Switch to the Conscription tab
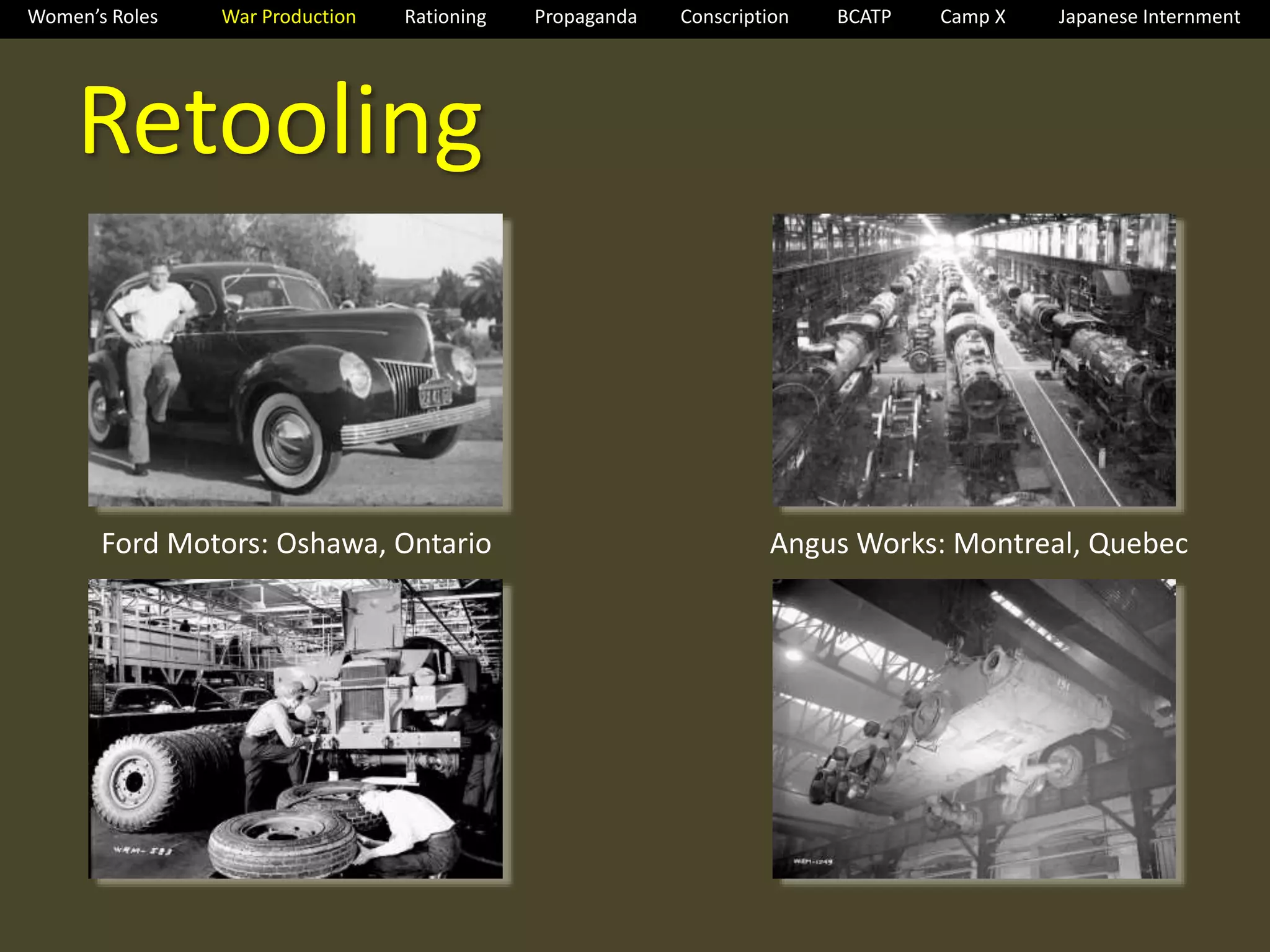The image size is (1270, 952). (x=734, y=17)
